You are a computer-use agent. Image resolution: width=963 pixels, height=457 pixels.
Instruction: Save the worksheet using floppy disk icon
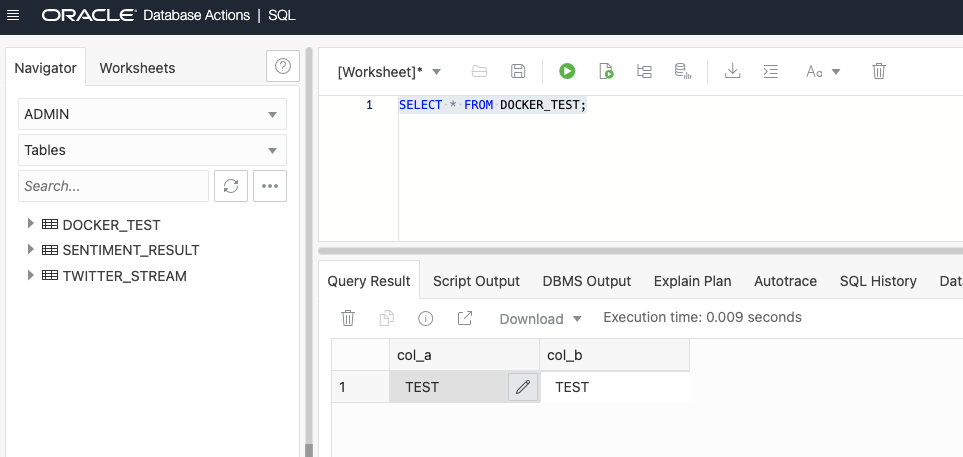518,71
